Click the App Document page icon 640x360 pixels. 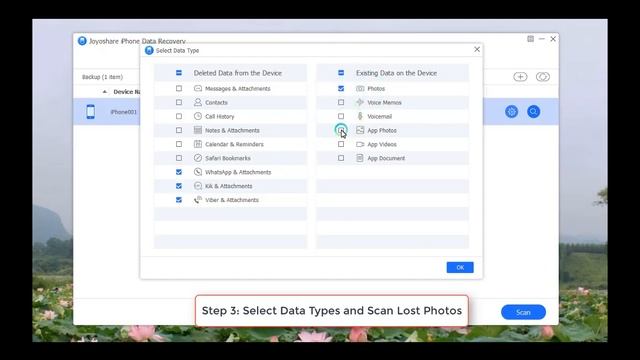coord(360,158)
